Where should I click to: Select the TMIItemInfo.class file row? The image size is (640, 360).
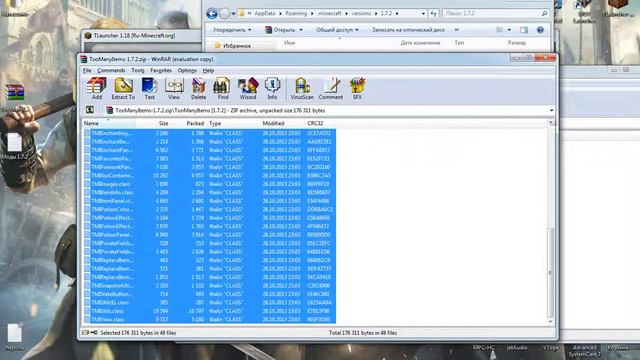tap(209, 192)
